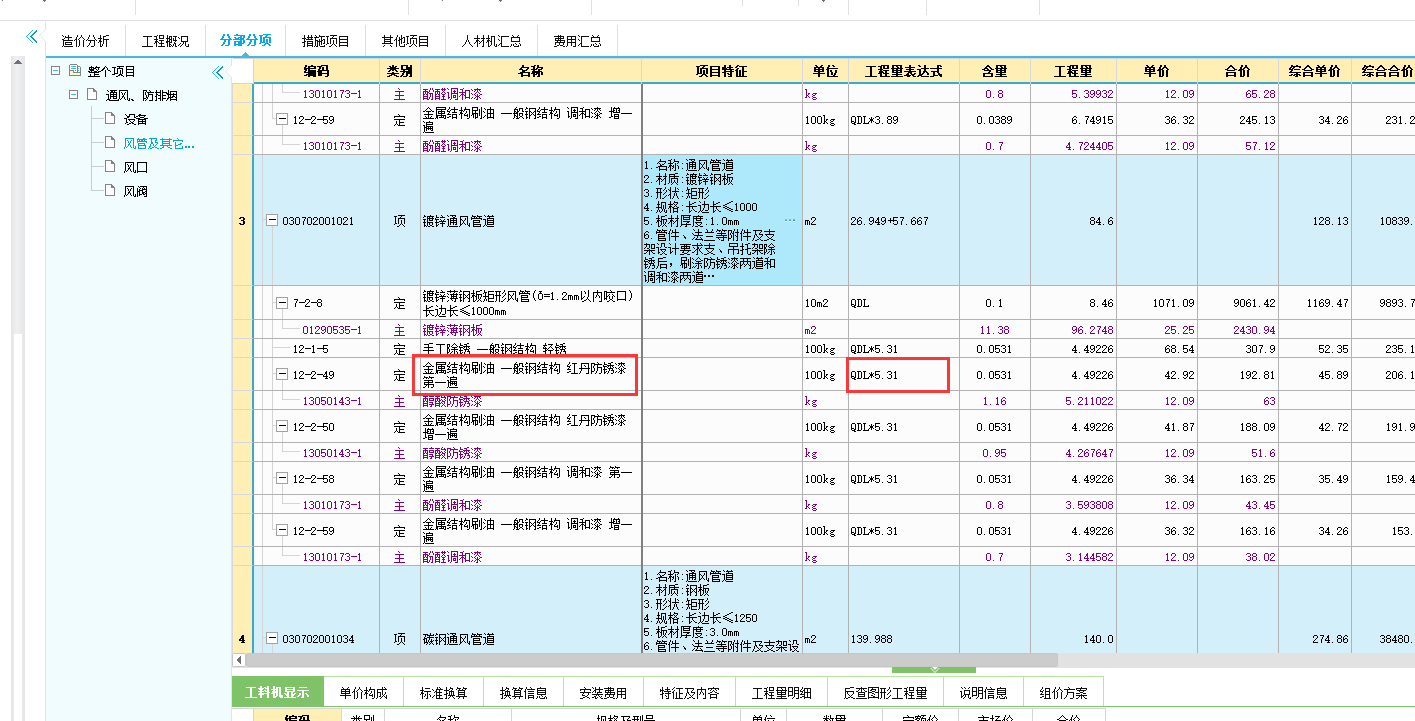Select the 红丹防锈漆 第一遍 name cell

[x=531, y=375]
